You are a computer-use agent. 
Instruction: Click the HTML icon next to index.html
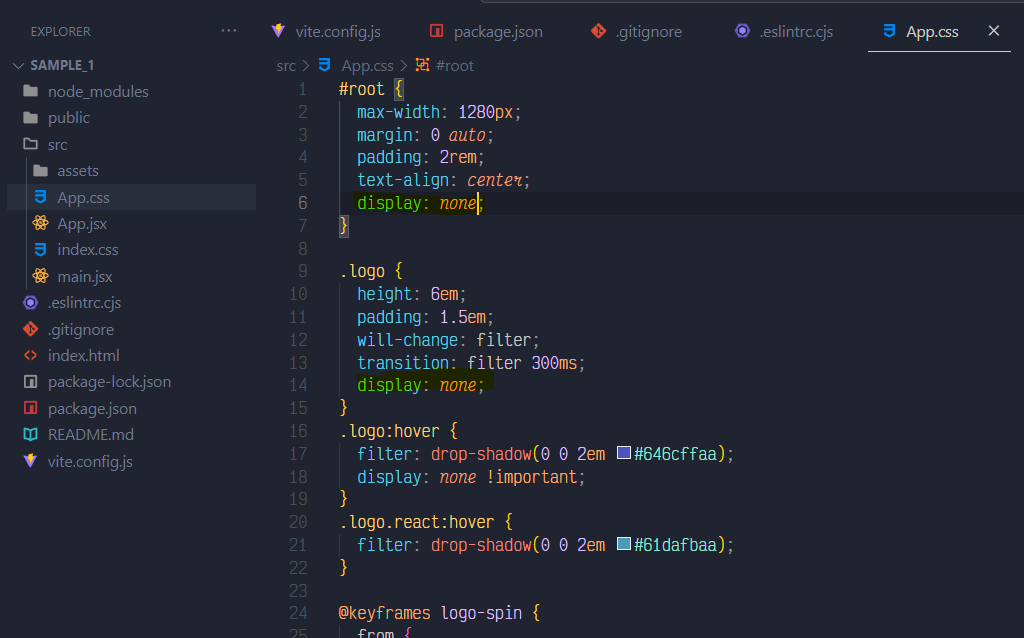[30, 355]
